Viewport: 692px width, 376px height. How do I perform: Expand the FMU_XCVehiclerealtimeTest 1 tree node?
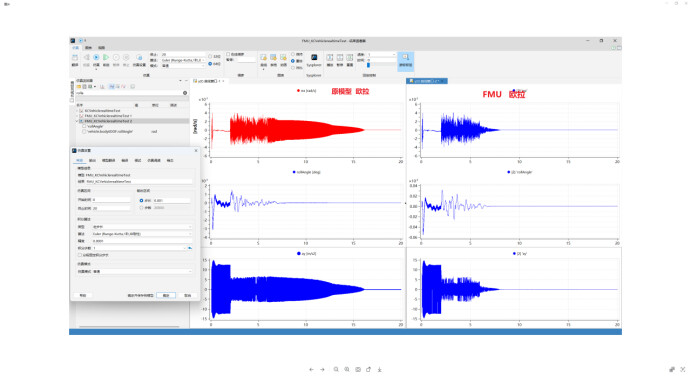tap(77, 116)
